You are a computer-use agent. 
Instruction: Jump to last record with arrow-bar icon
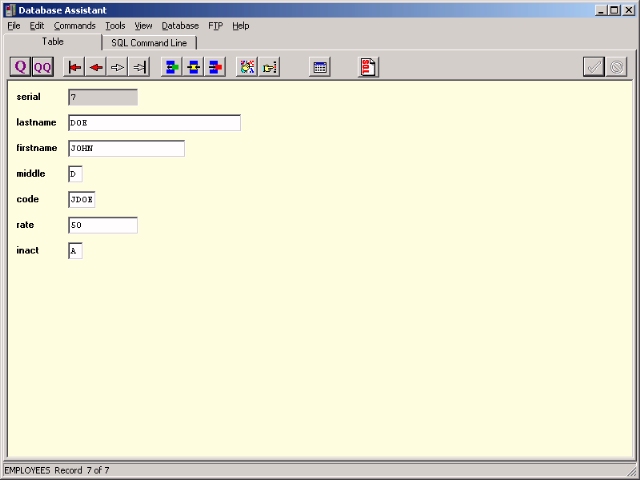tap(139, 67)
